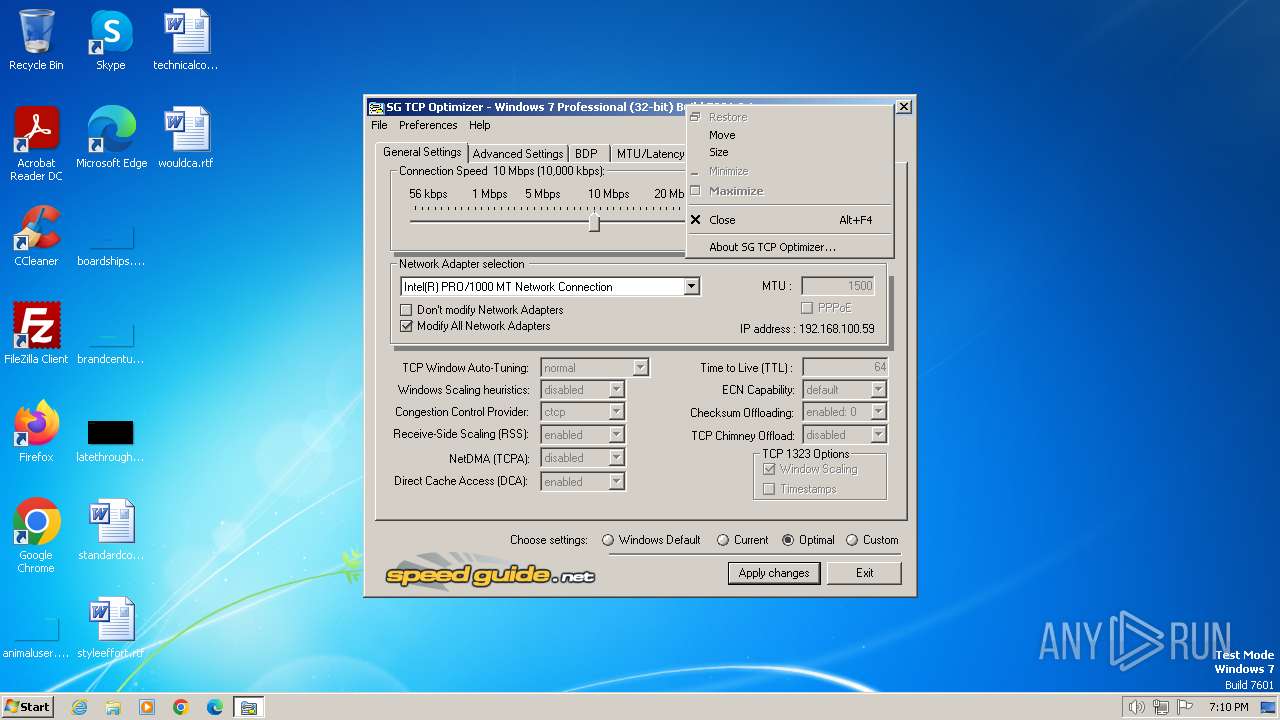Open the Preferences menu
This screenshot has height=720, width=1280.
(x=428, y=125)
